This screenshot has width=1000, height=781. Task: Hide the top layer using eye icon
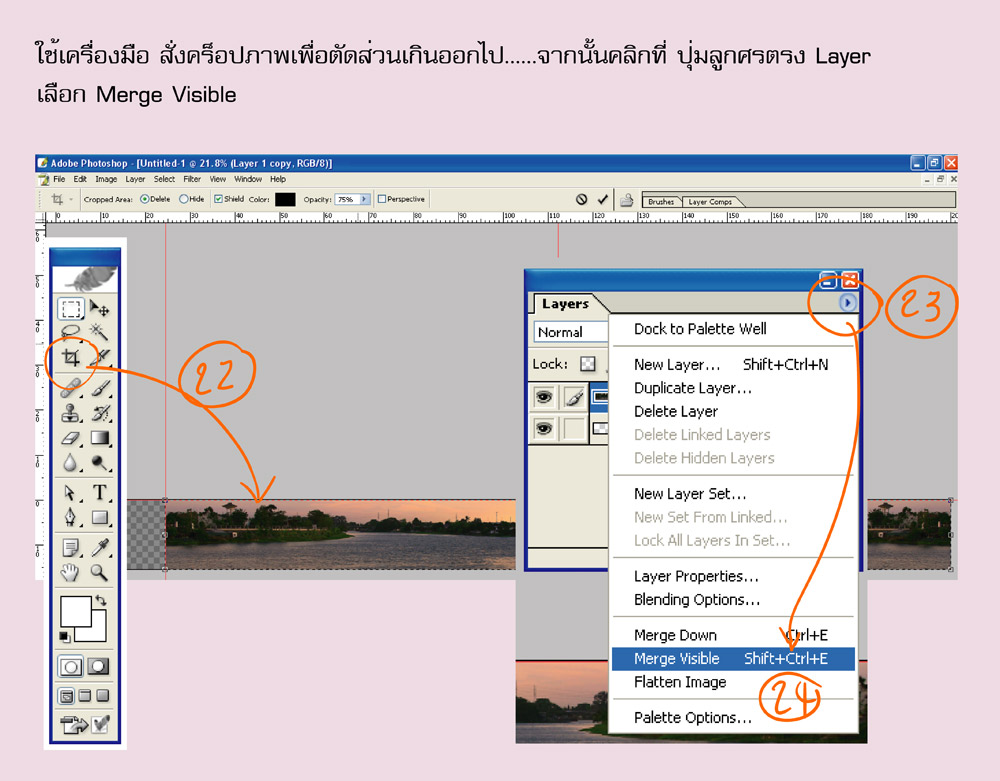544,397
